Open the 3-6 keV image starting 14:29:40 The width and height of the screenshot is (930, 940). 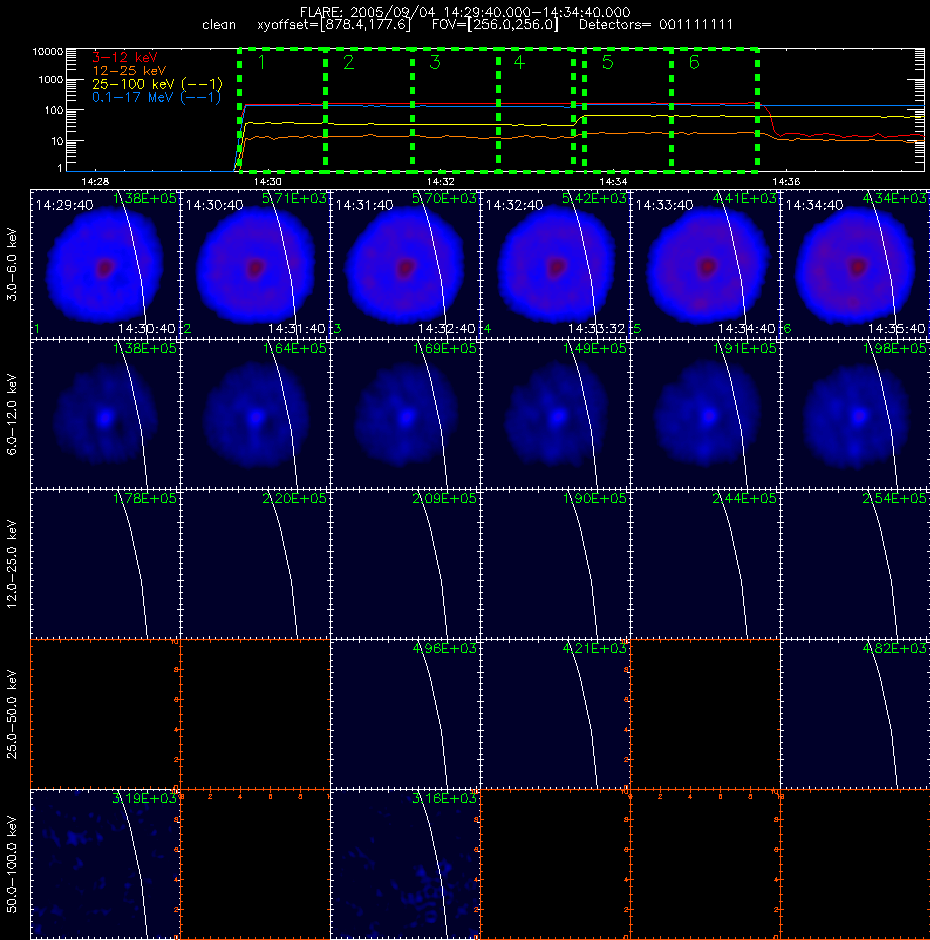(x=105, y=264)
